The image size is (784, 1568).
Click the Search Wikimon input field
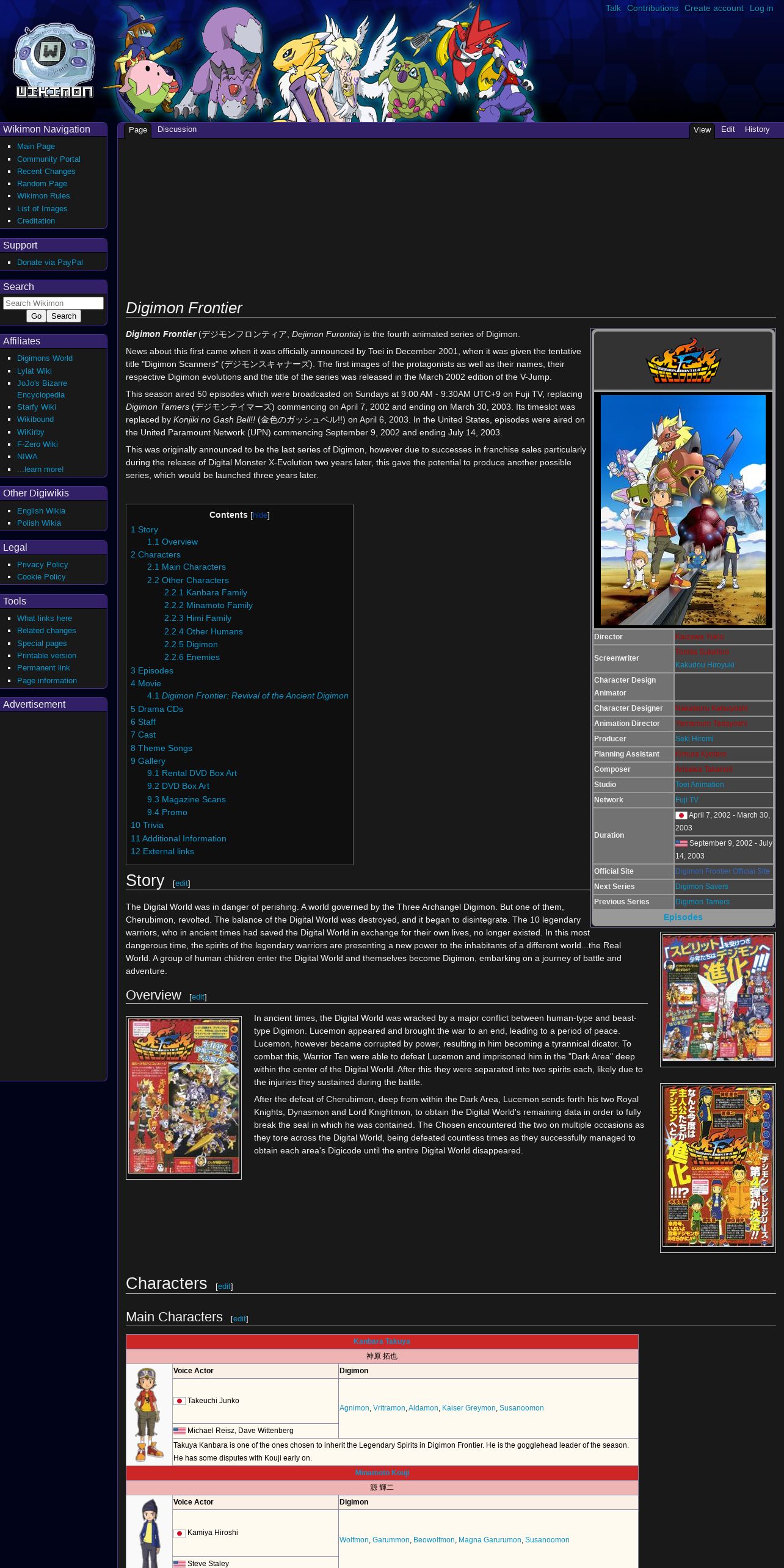(x=53, y=303)
